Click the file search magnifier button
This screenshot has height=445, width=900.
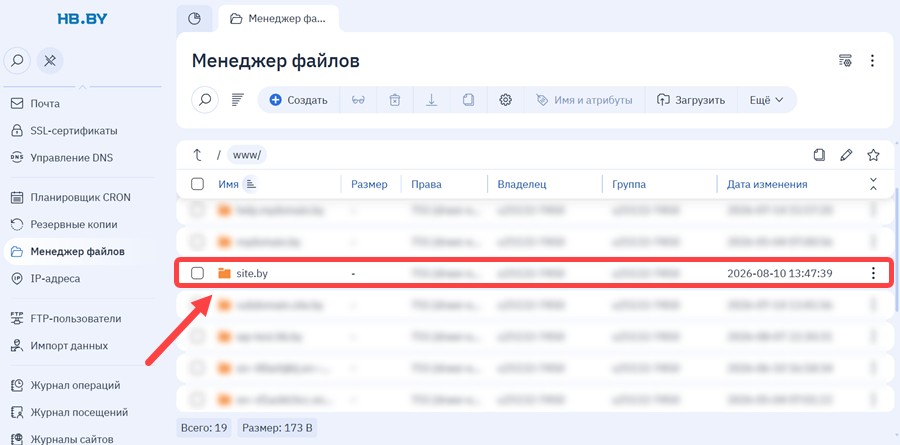click(x=205, y=100)
